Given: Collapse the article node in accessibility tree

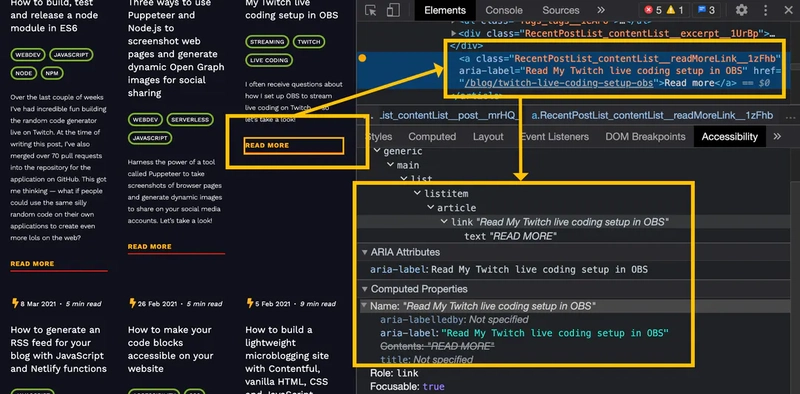Looking at the screenshot, I should tap(431, 208).
